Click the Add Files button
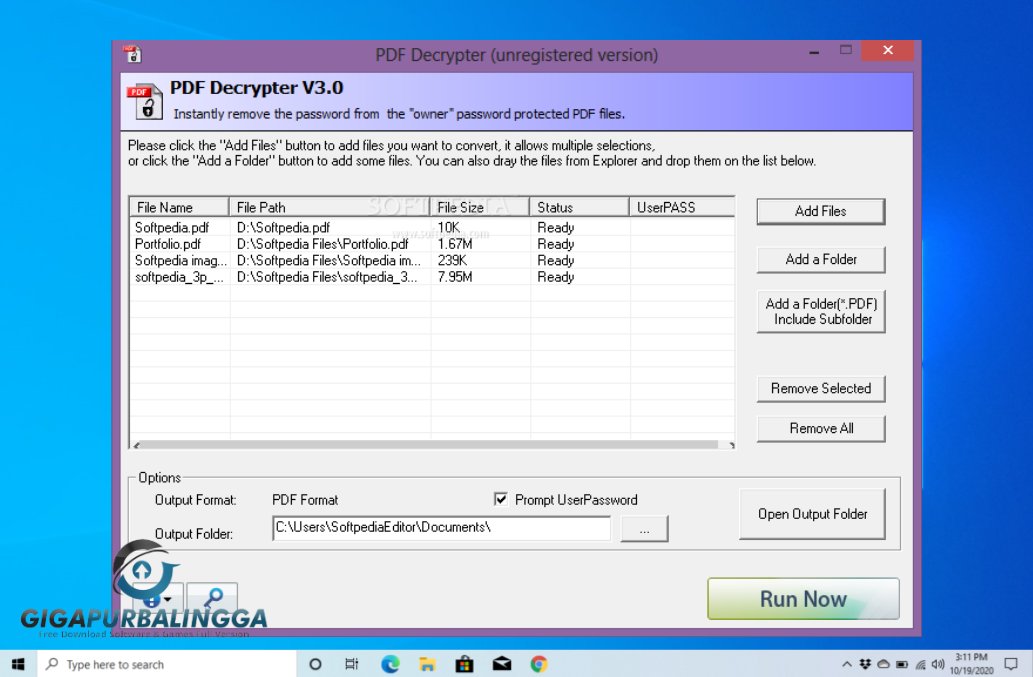 coord(820,211)
